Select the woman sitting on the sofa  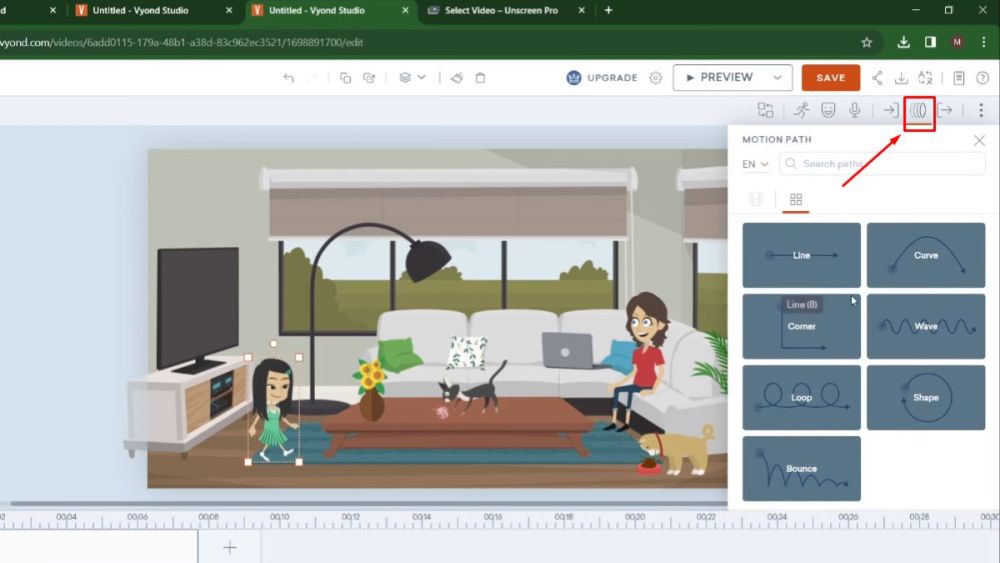pyautogui.click(x=638, y=360)
